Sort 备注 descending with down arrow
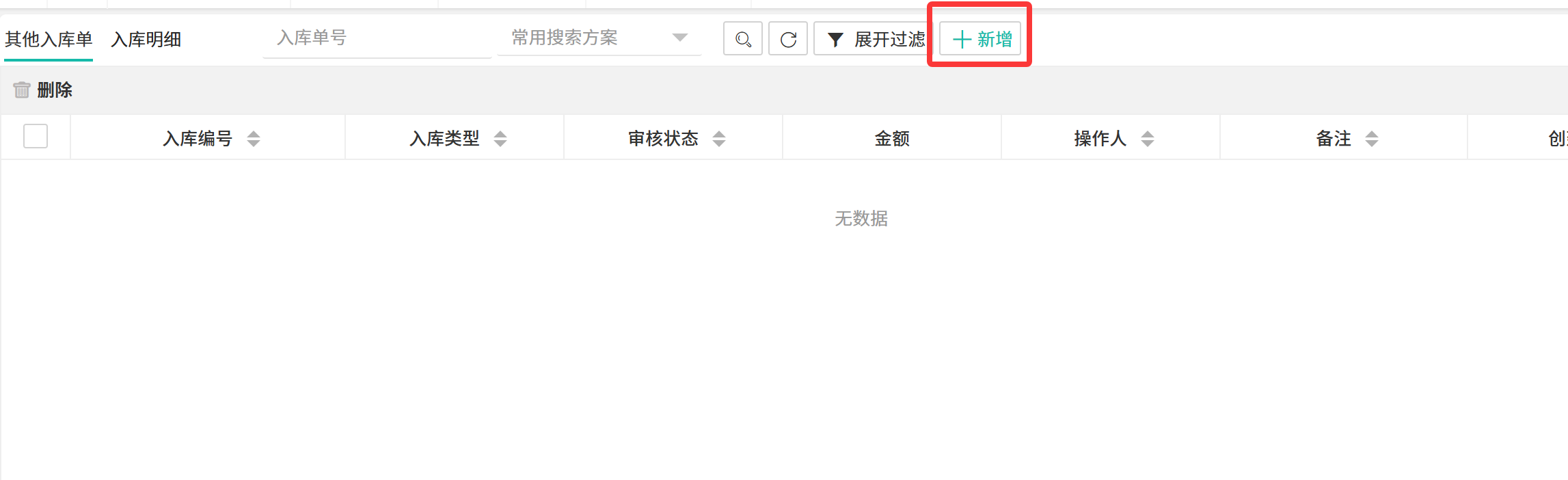1568x480 pixels. (1372, 144)
